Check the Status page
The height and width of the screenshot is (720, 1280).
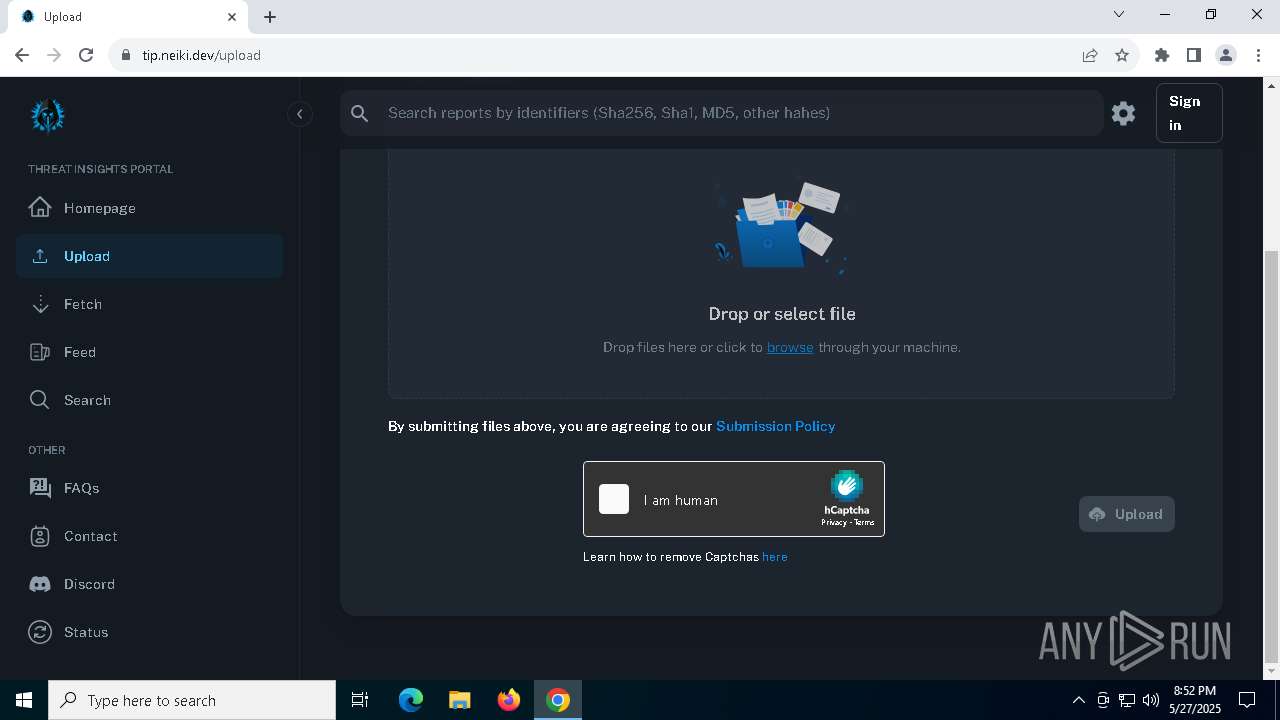point(149,632)
